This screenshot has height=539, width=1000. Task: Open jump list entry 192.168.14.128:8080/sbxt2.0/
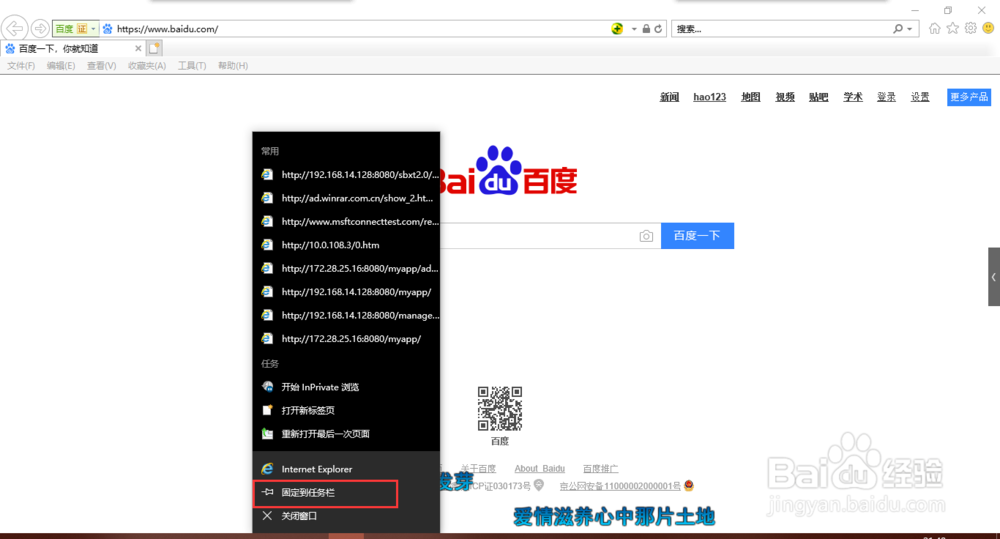pos(346,175)
